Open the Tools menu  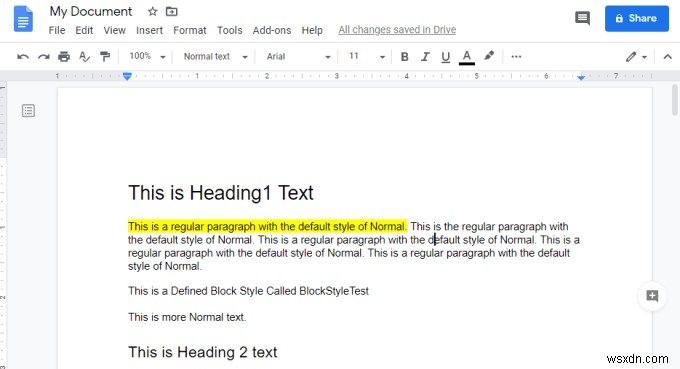229,30
